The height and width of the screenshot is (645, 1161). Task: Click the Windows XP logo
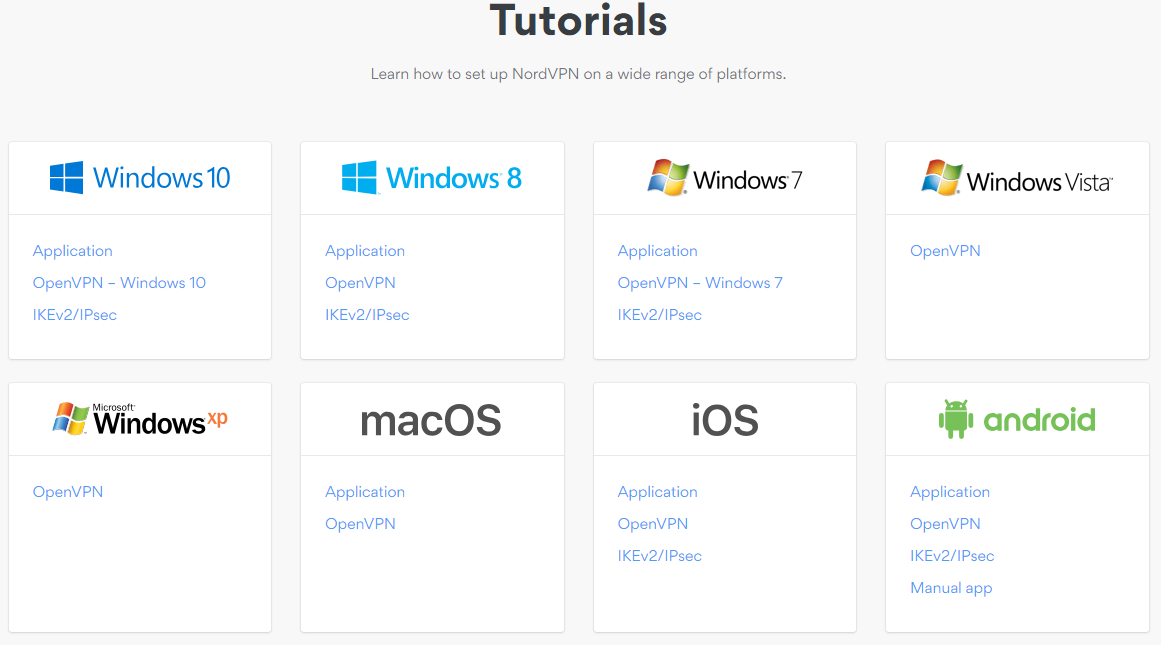[x=140, y=419]
